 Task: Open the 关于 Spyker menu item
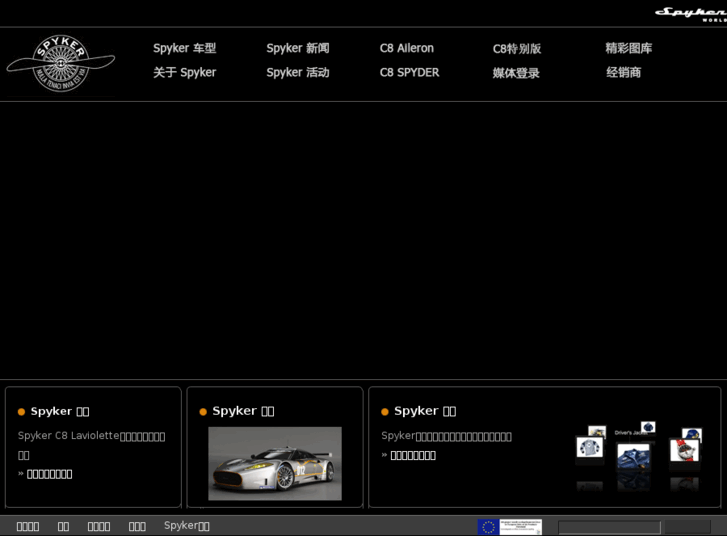(185, 72)
